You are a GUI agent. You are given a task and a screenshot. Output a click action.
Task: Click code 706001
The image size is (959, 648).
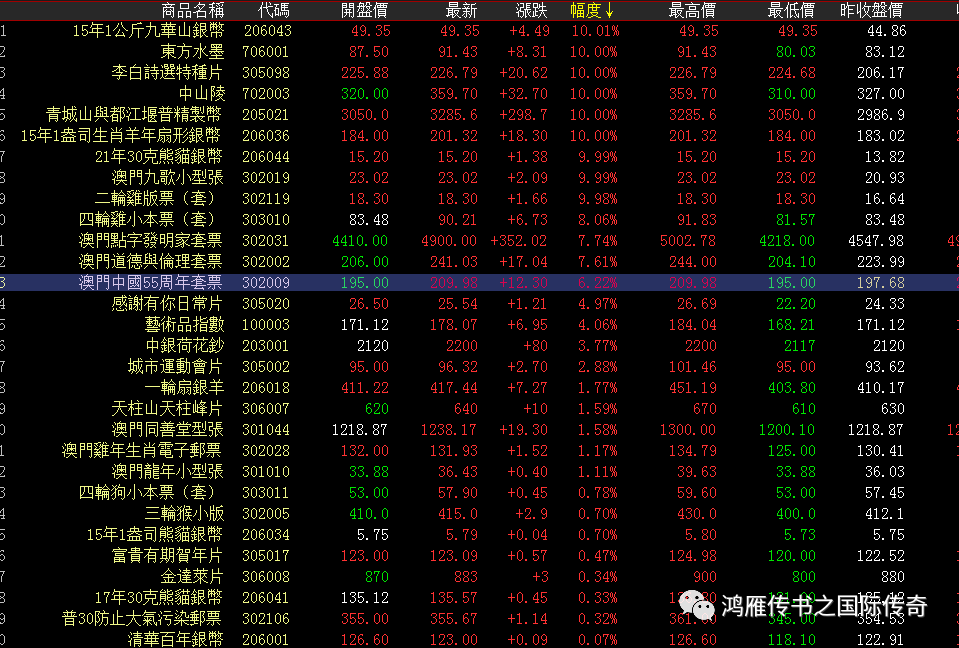[265, 52]
